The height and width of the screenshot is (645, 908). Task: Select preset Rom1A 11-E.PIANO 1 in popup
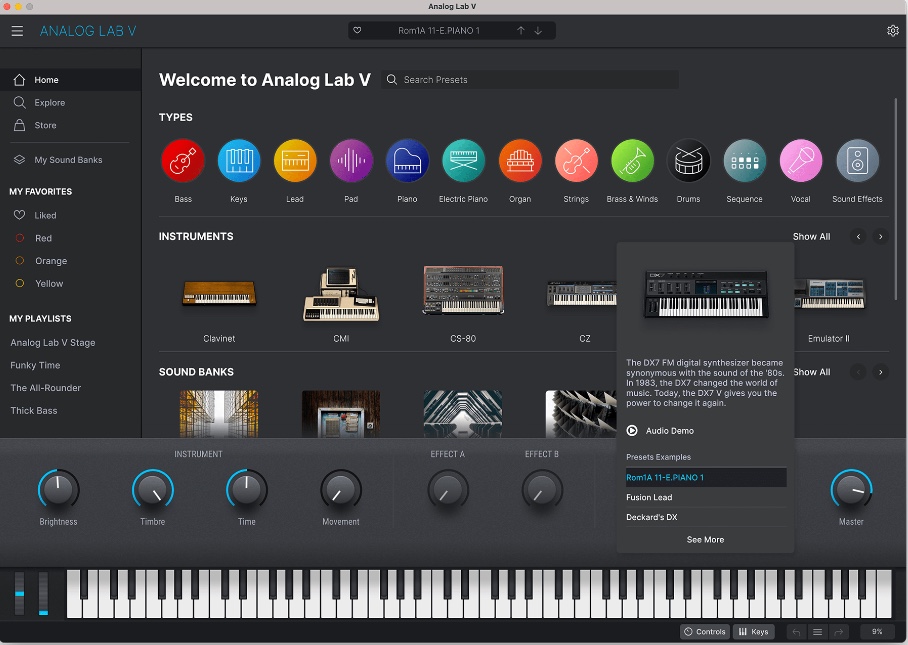[x=706, y=478]
